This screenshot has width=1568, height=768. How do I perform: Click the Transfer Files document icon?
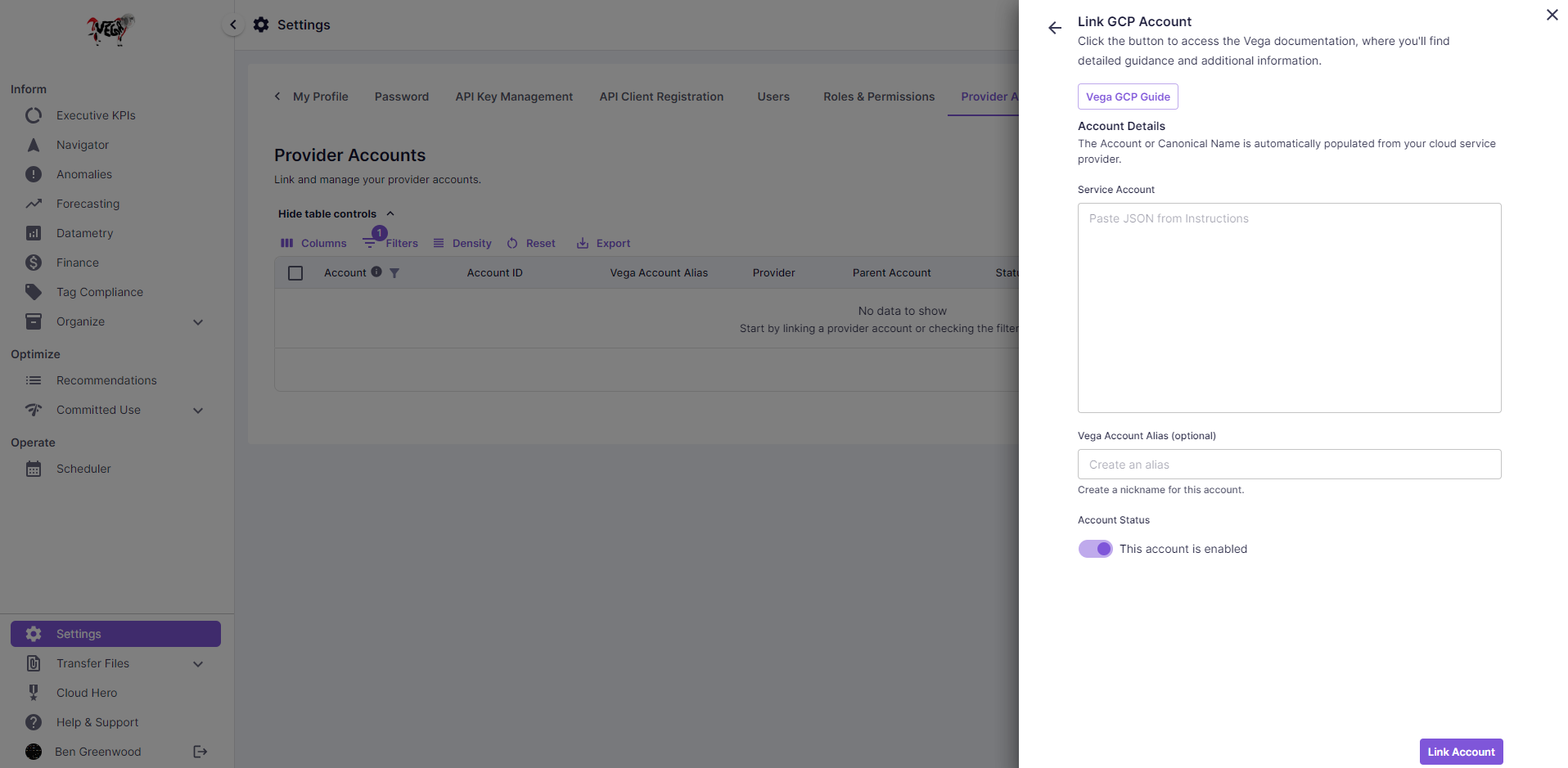click(34, 663)
